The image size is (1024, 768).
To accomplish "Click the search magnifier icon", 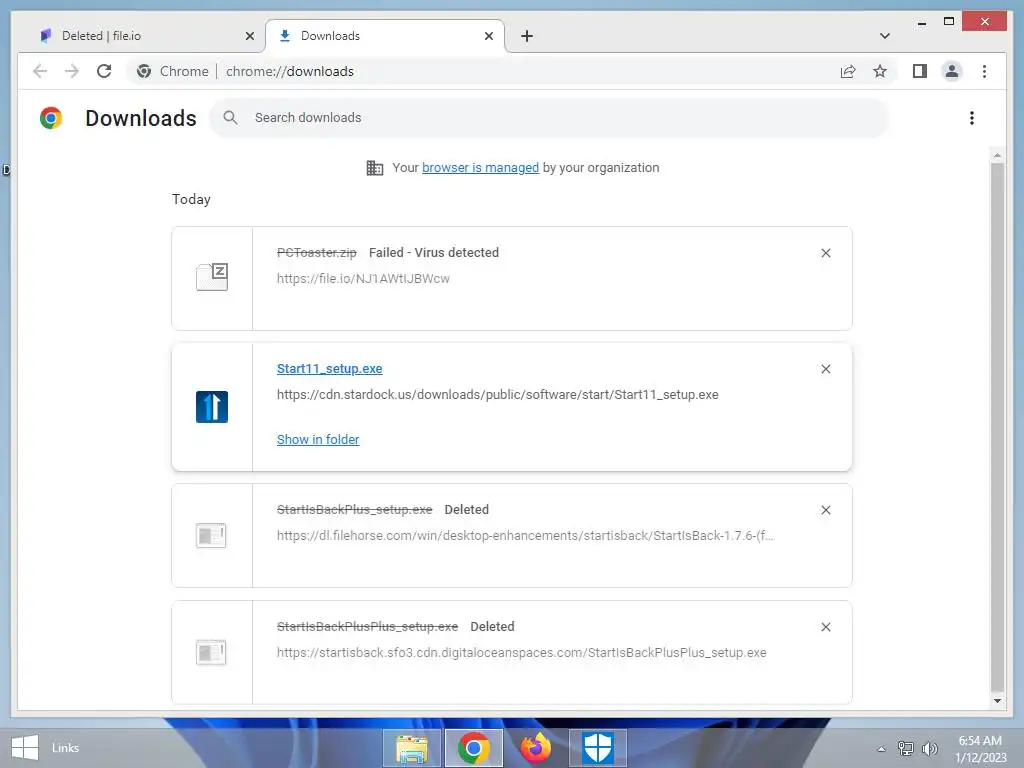I will point(230,118).
